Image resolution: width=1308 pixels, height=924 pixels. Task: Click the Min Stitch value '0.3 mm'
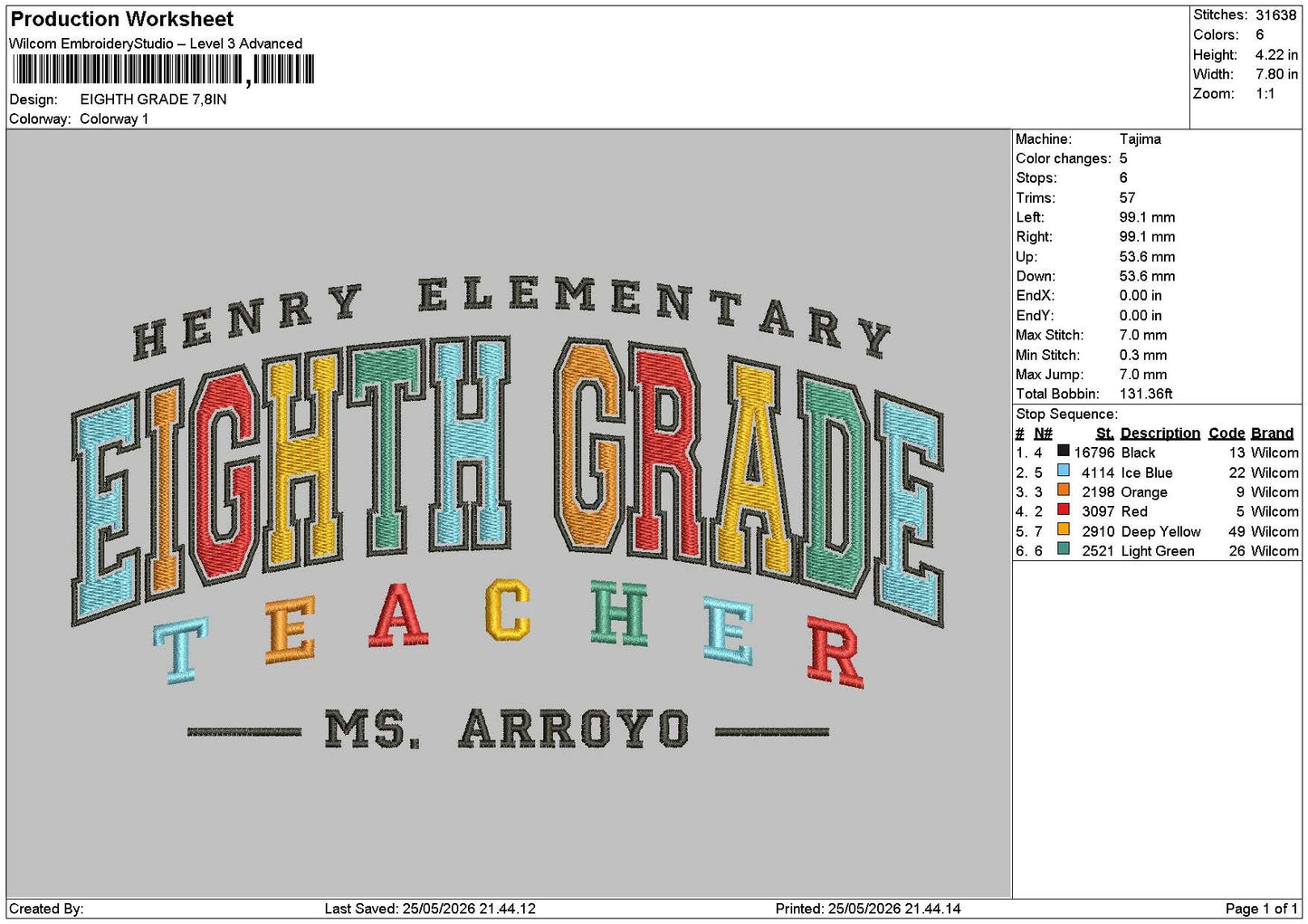pos(1143,355)
